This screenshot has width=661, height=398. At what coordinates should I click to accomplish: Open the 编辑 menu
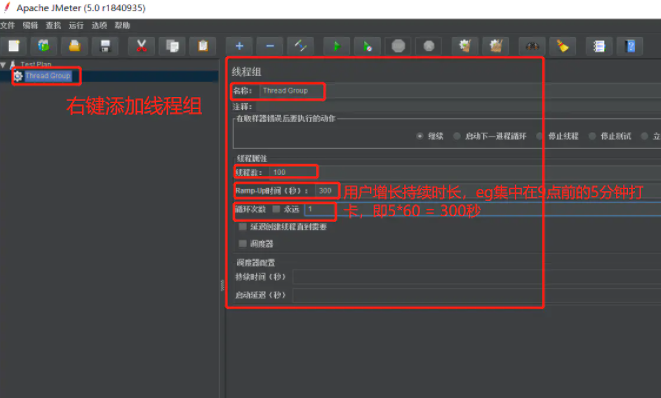[x=30, y=25]
